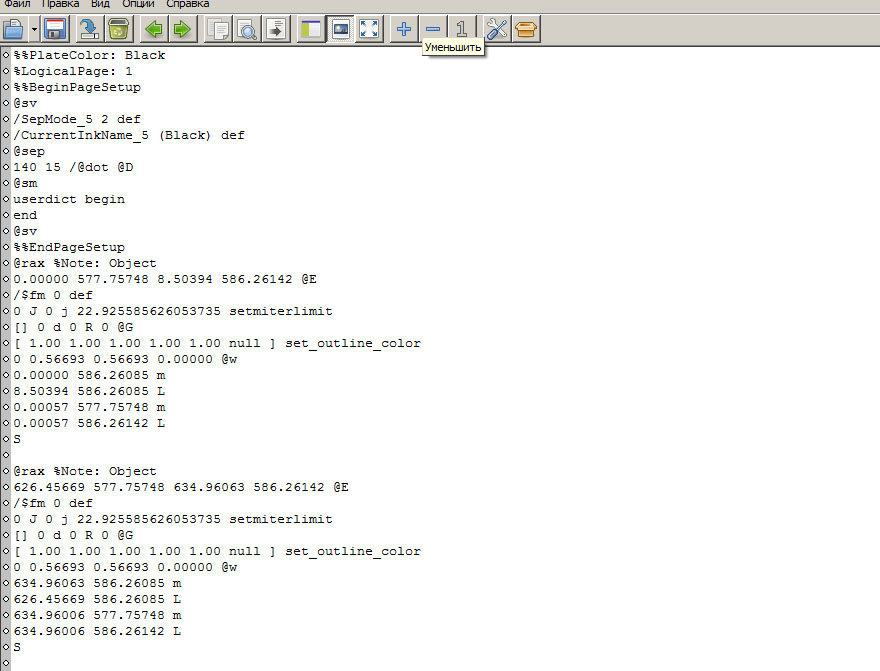Save the file with the floppy disk icon
Screen dimensions: 880x671
coord(55,29)
